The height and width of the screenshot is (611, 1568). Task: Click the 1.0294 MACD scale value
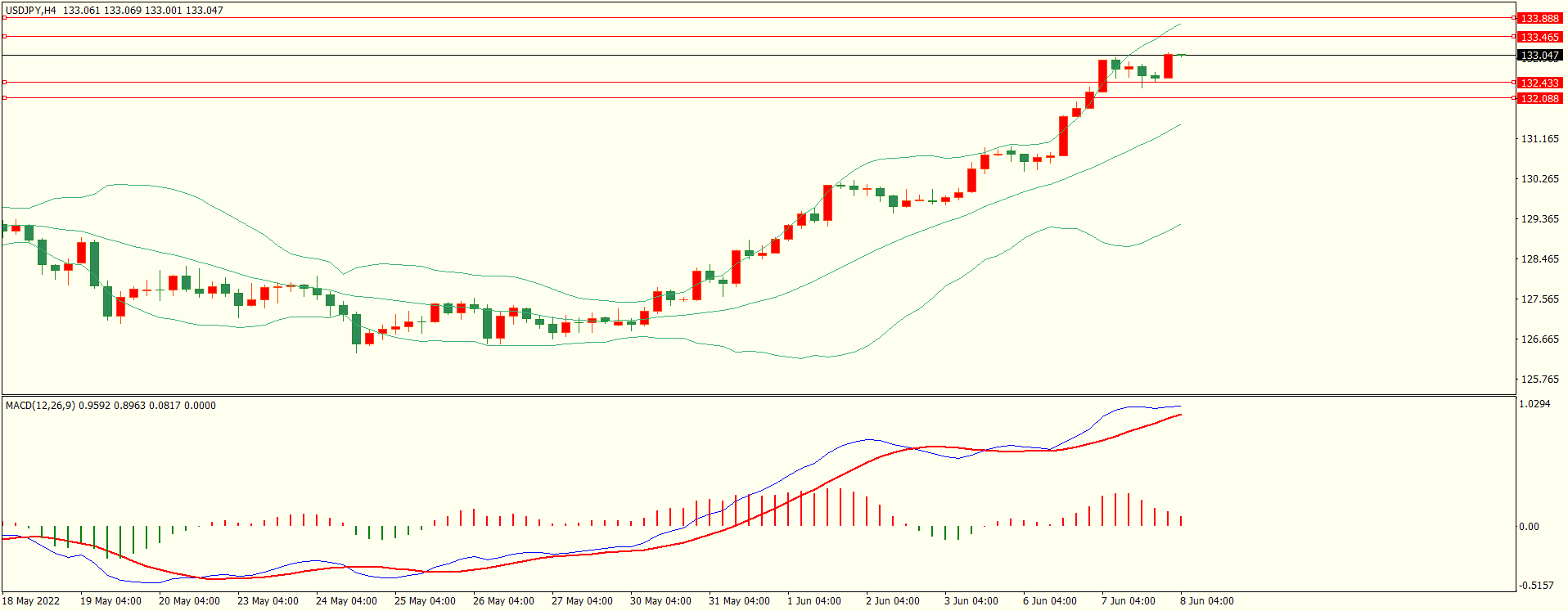[1534, 404]
